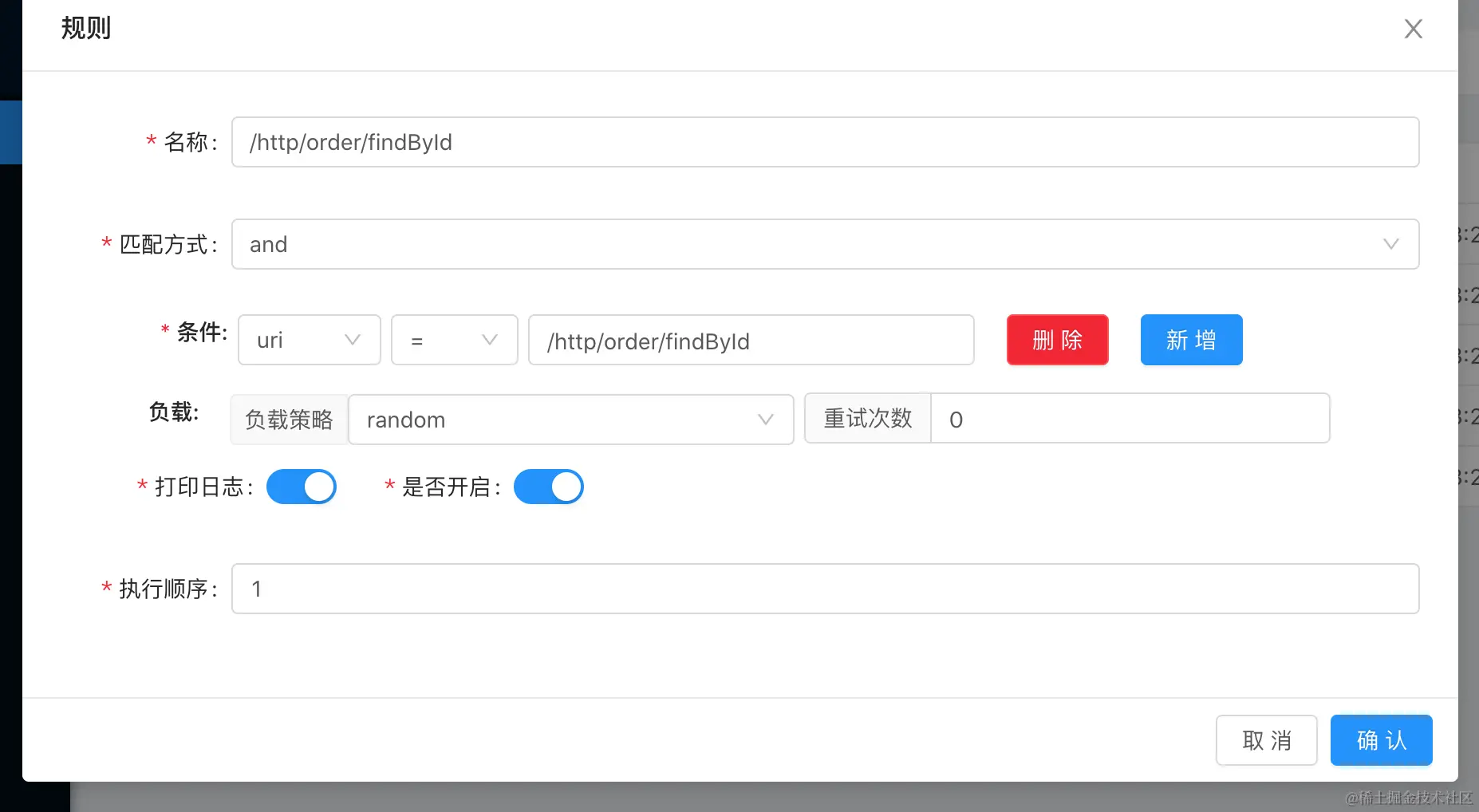Close the 规则 dialog with the X icon

1413,29
